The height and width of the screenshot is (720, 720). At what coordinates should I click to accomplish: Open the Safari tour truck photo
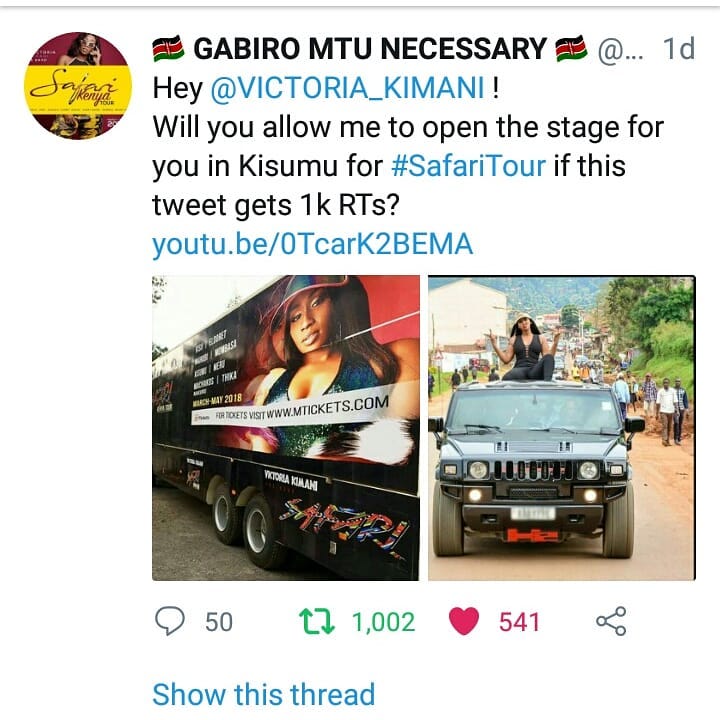point(286,428)
